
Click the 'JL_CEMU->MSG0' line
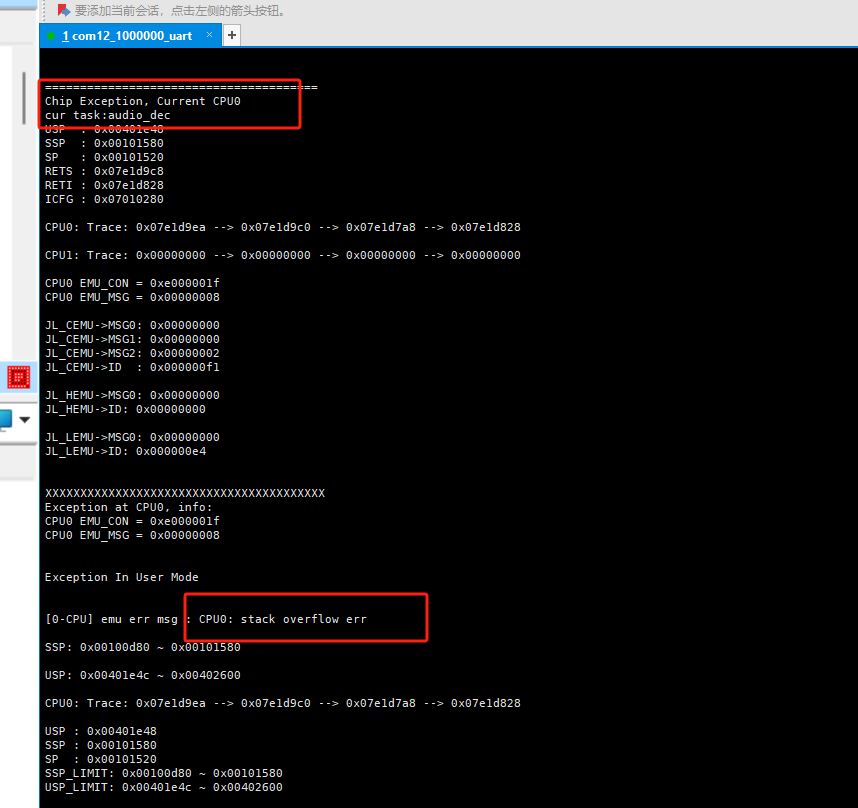click(x=132, y=325)
